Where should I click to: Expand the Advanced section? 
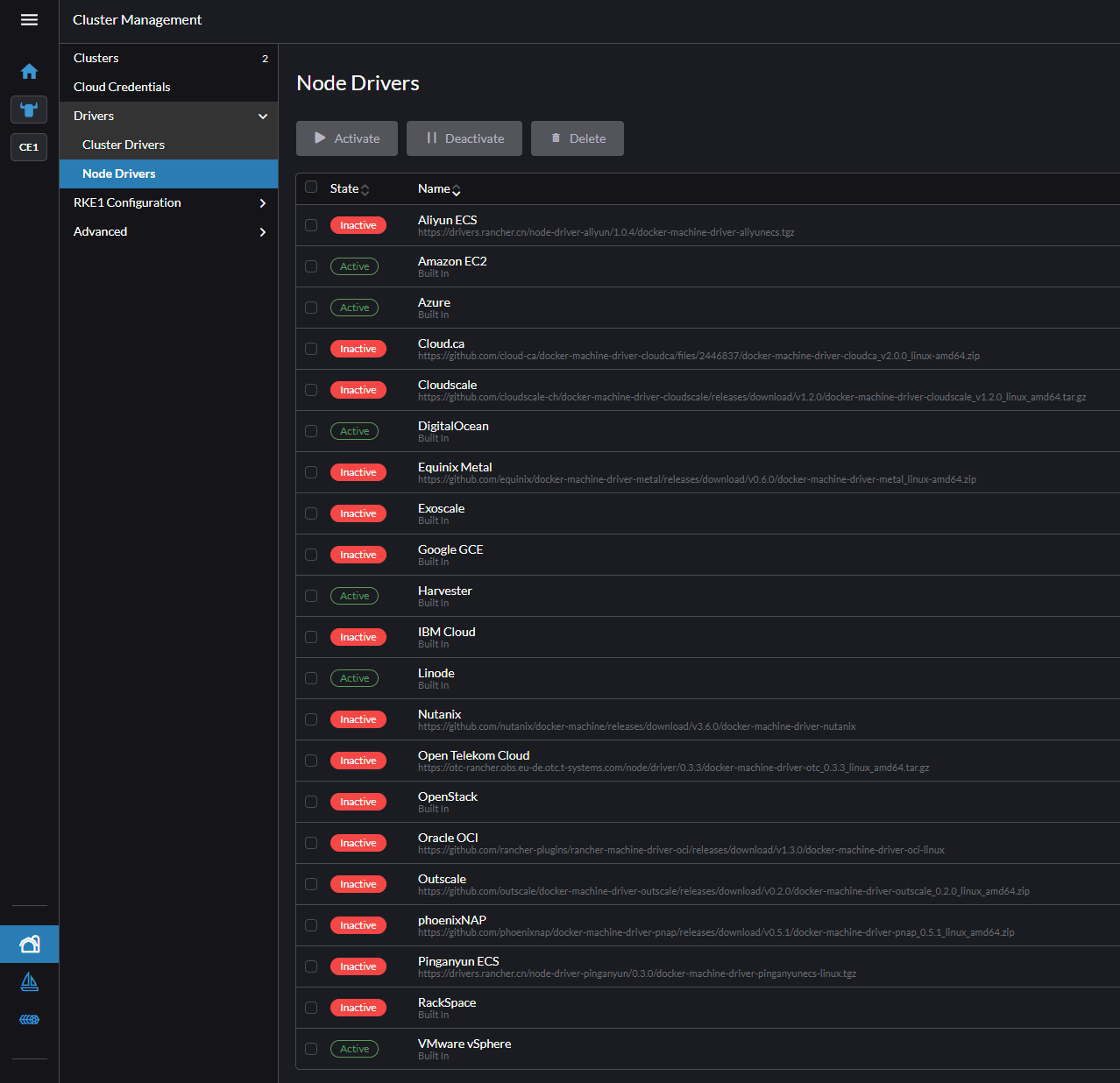pos(262,231)
